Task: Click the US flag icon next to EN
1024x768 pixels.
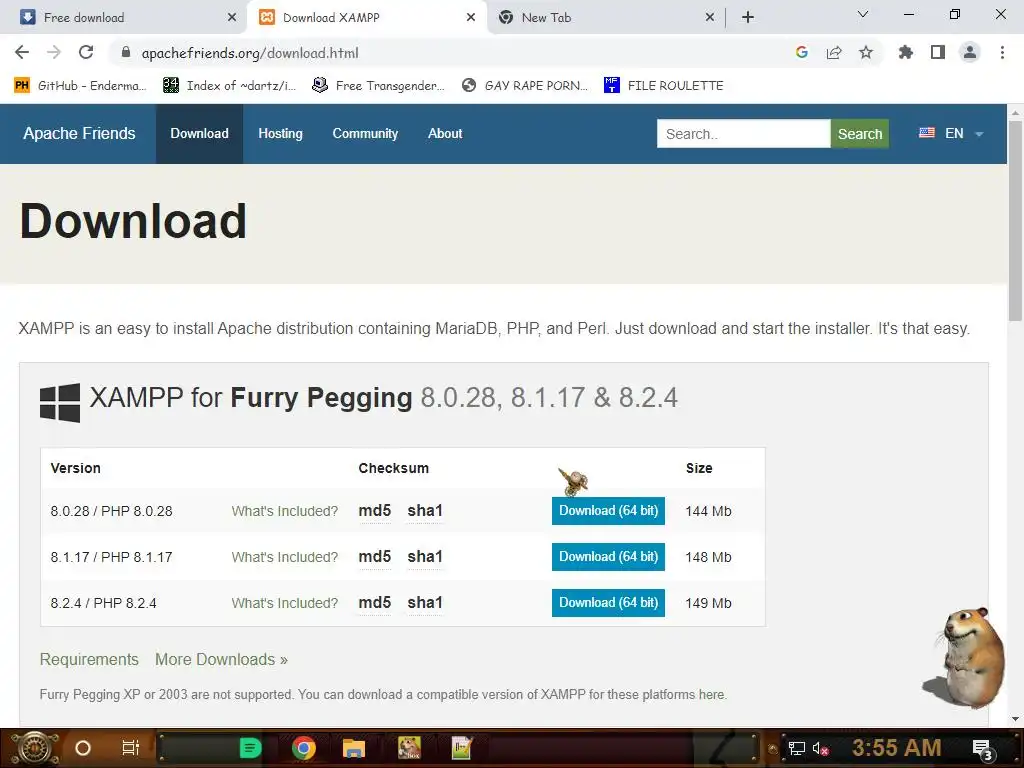Action: click(927, 133)
